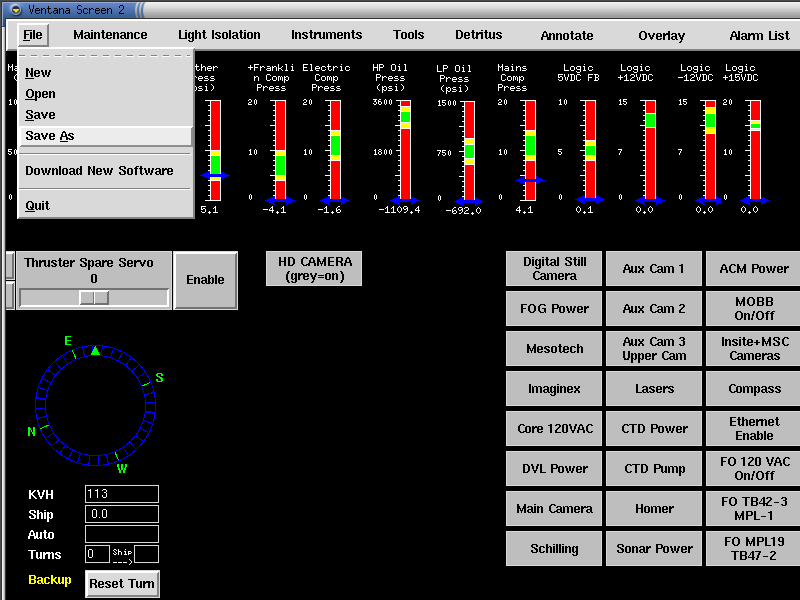This screenshot has width=800, height=600.
Task: Open the Light Isolation menu
Action: click(x=219, y=35)
